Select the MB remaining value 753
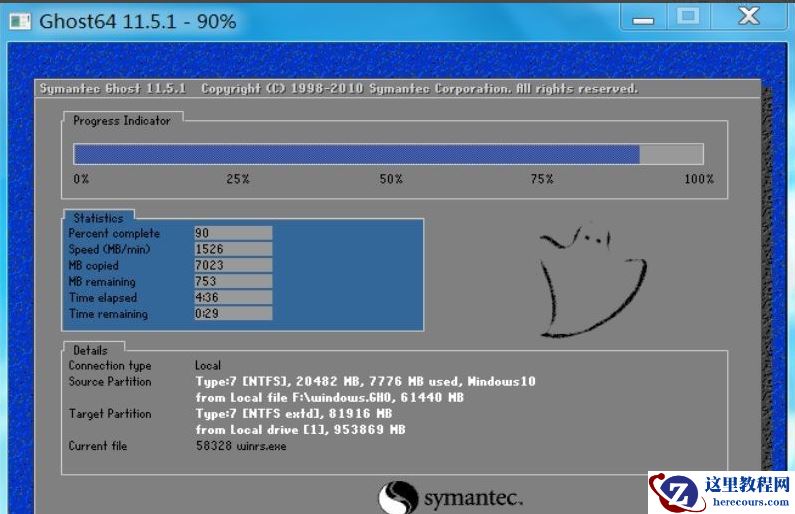795x514 pixels. click(x=233, y=281)
